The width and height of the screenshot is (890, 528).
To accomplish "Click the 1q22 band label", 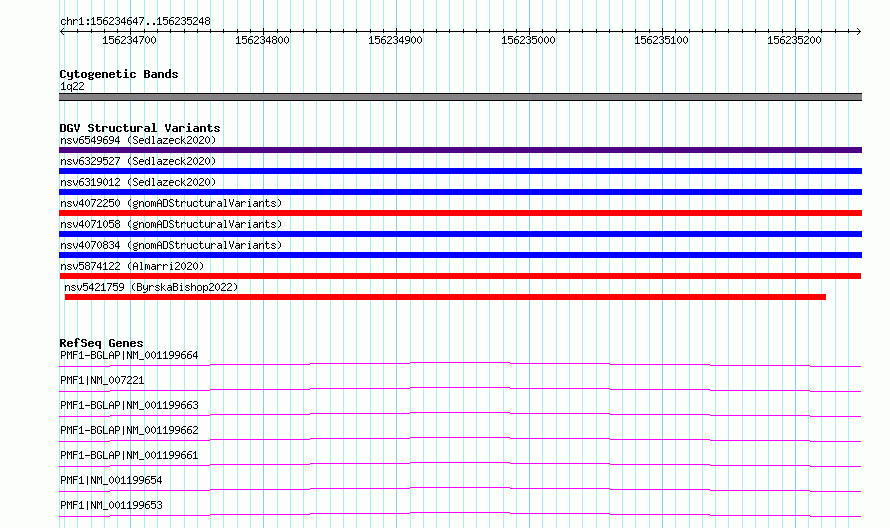I will click(x=72, y=86).
